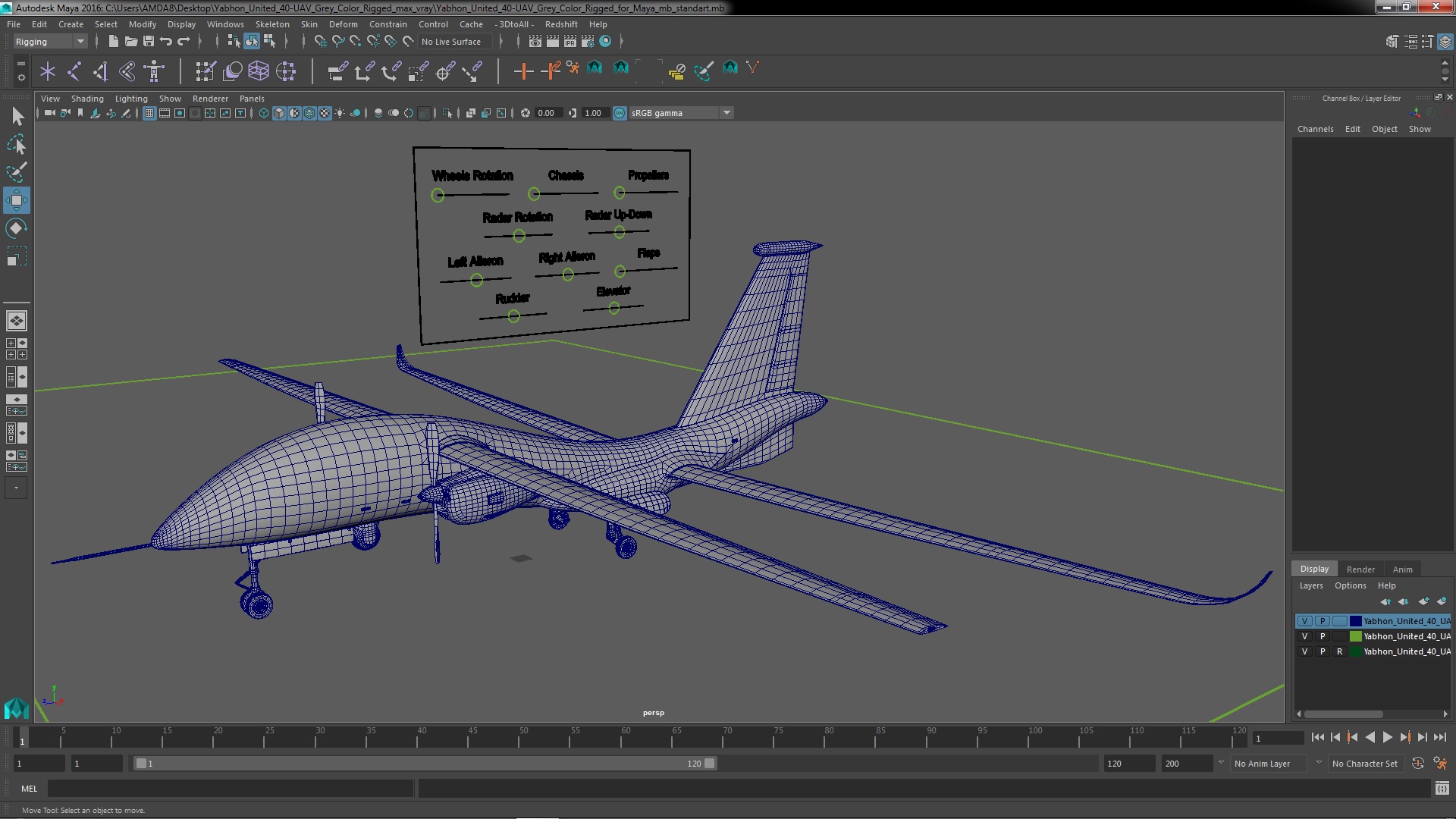Open Render Settings

588,41
